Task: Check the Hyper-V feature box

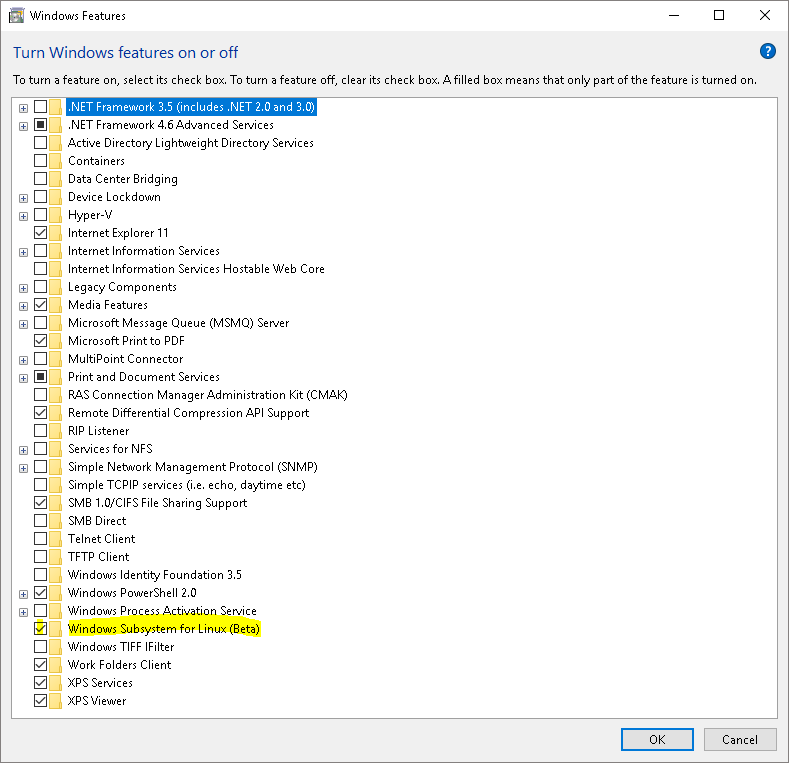Action: tap(40, 215)
